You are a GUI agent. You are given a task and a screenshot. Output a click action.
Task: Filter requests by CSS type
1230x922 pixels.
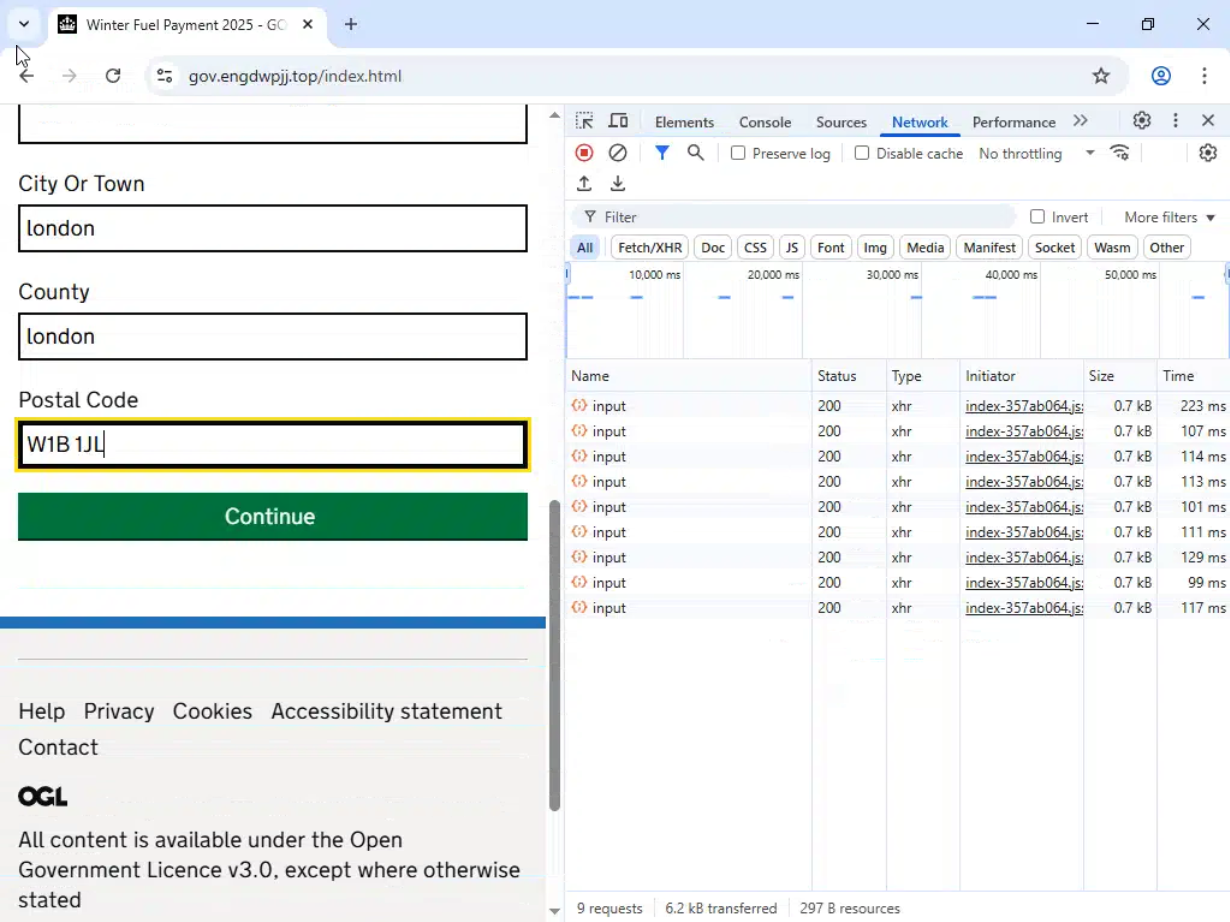coord(755,247)
